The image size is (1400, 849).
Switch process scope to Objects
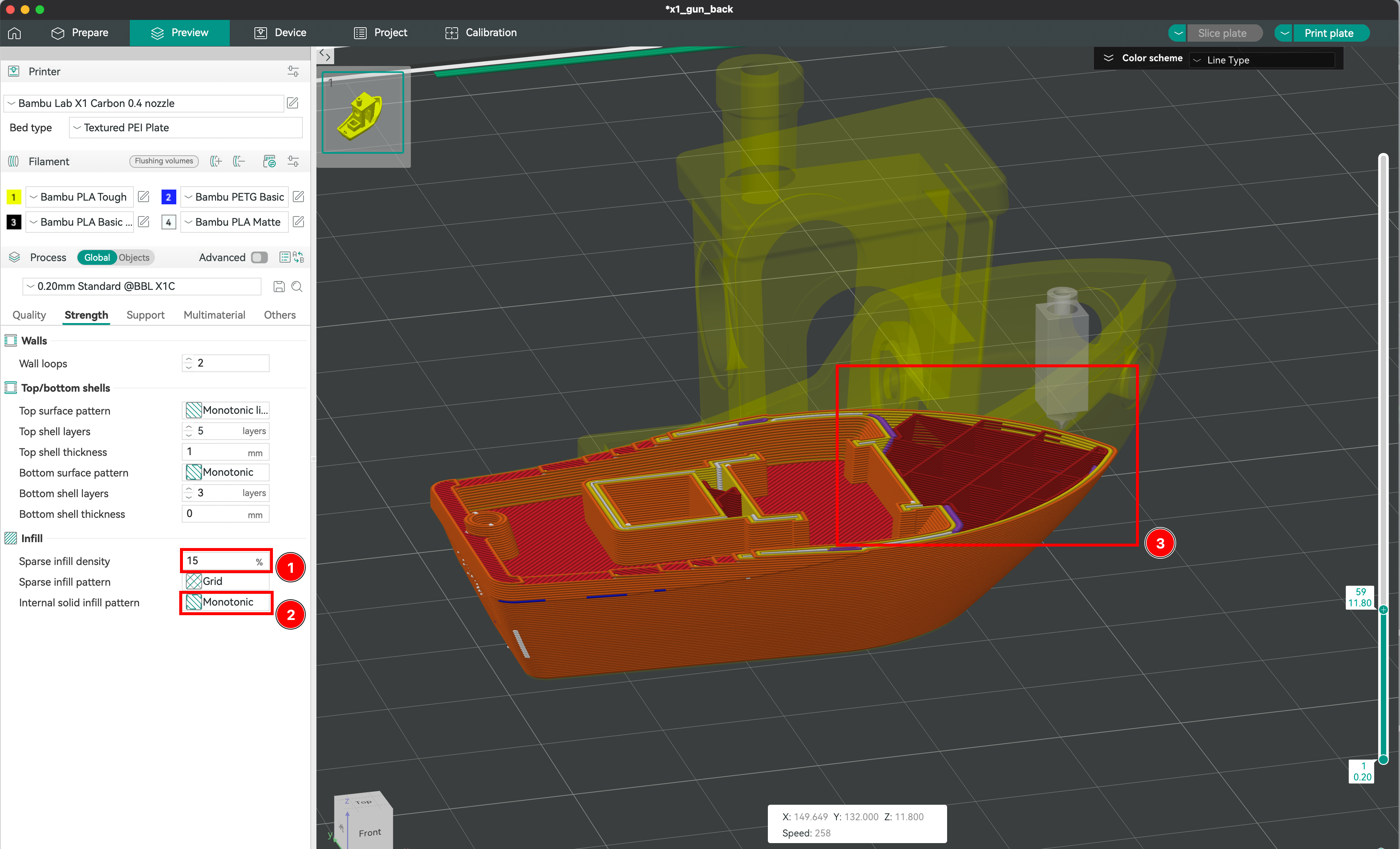(x=134, y=257)
